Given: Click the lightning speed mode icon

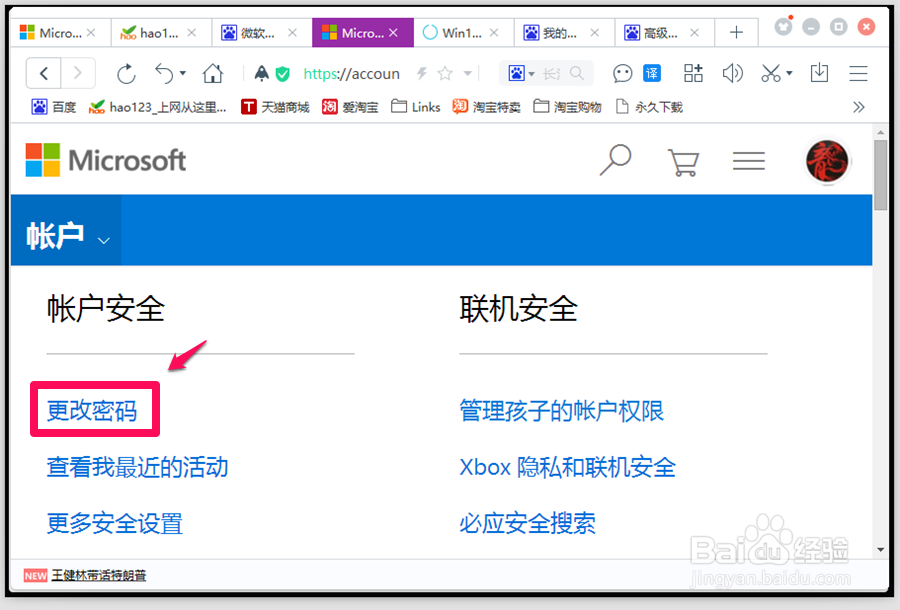Looking at the screenshot, I should tap(422, 73).
